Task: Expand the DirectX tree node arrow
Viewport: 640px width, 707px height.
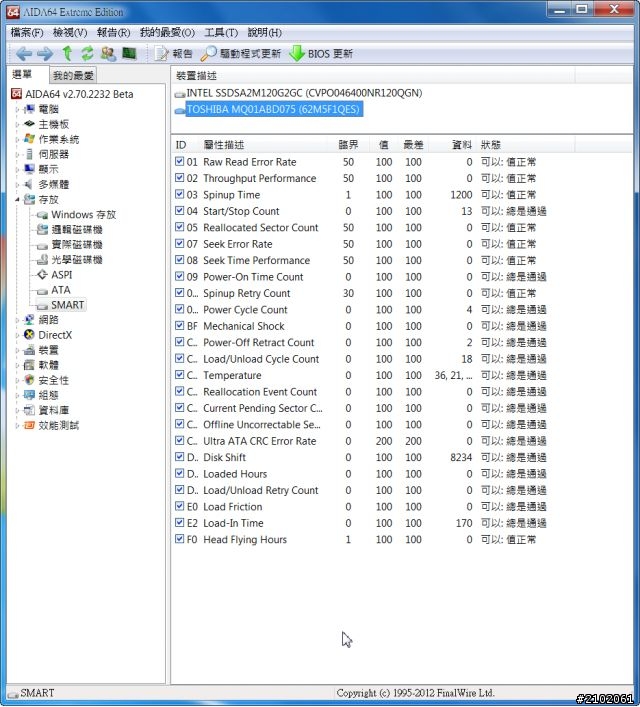Action: coord(17,335)
